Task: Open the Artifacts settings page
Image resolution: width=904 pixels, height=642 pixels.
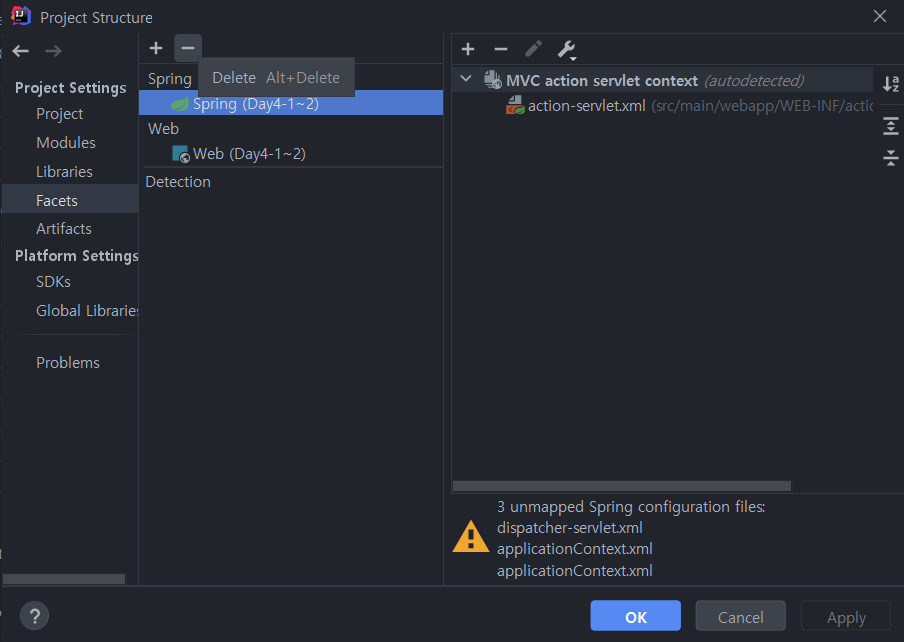Action: 63,229
